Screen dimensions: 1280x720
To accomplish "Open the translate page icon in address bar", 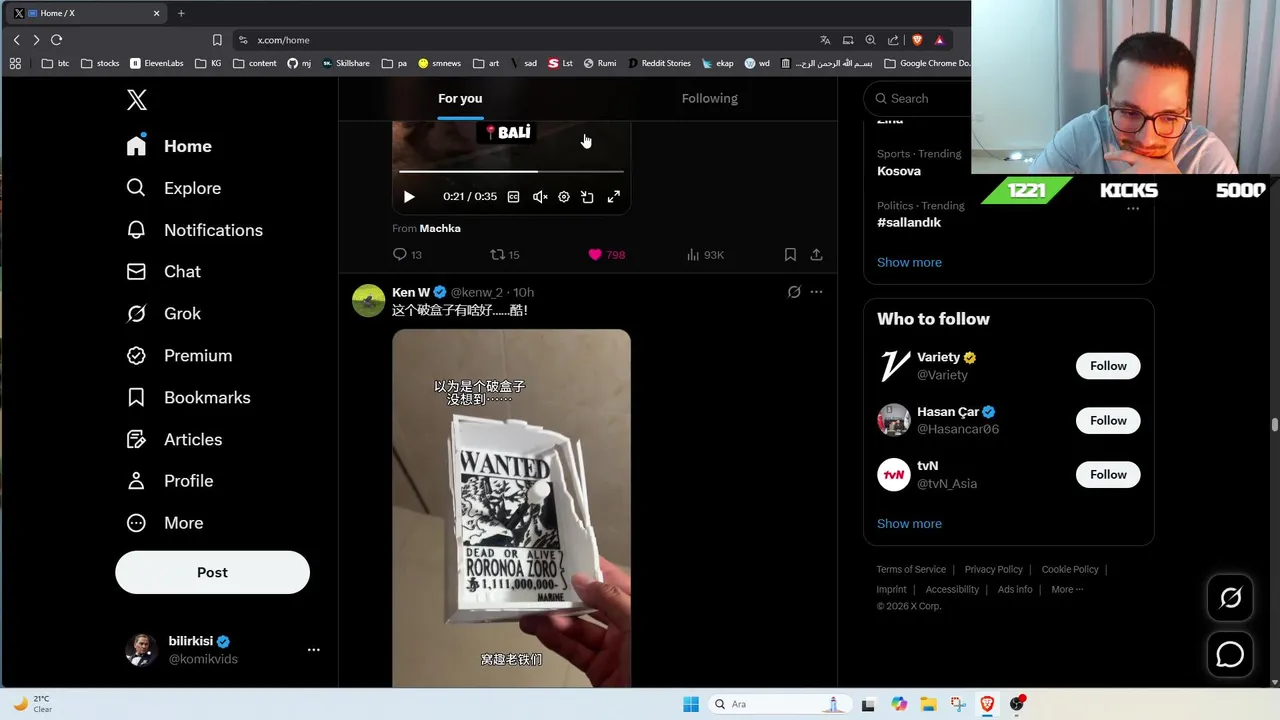I will 825,40.
